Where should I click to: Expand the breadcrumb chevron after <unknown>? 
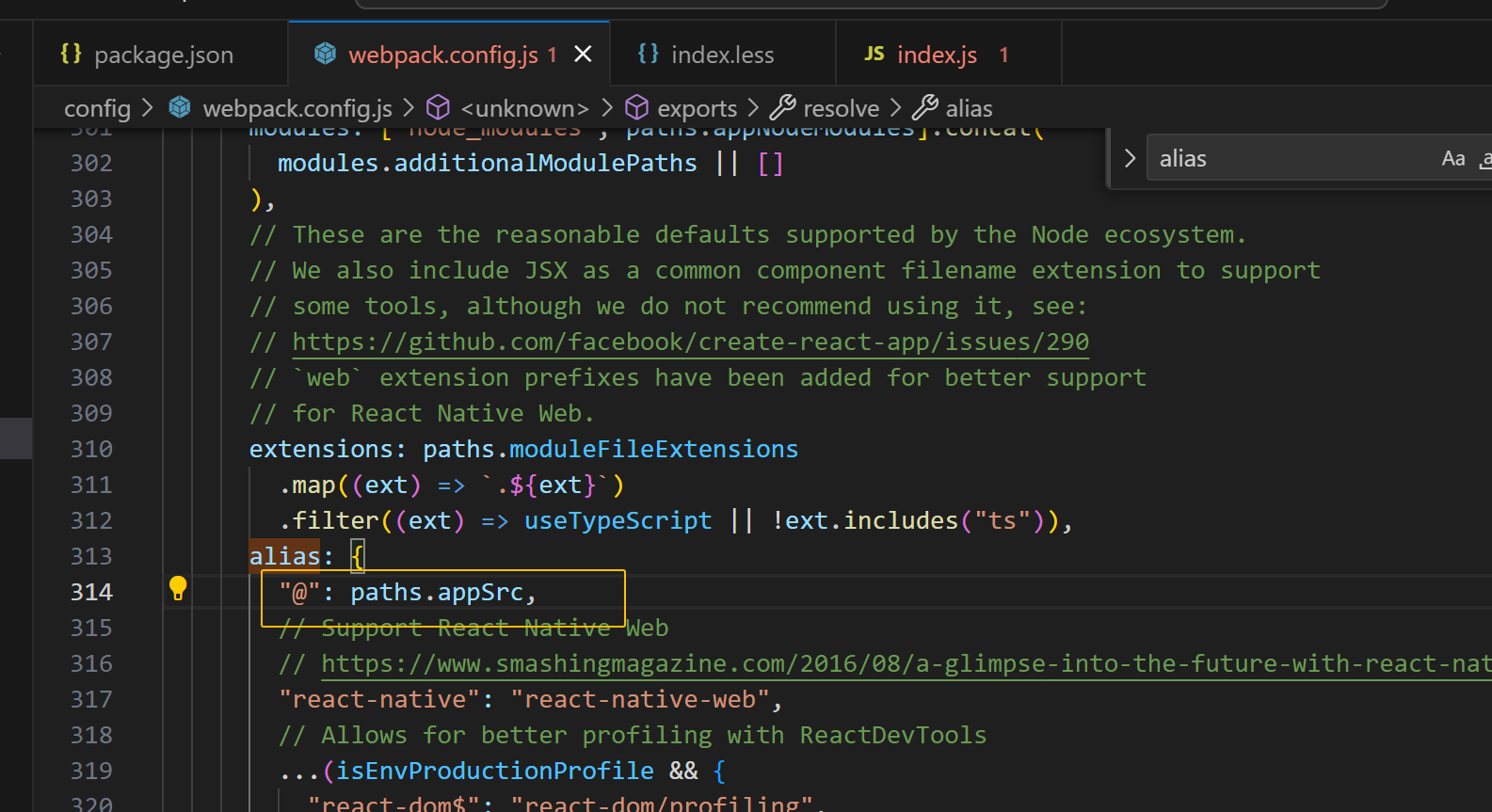607,108
